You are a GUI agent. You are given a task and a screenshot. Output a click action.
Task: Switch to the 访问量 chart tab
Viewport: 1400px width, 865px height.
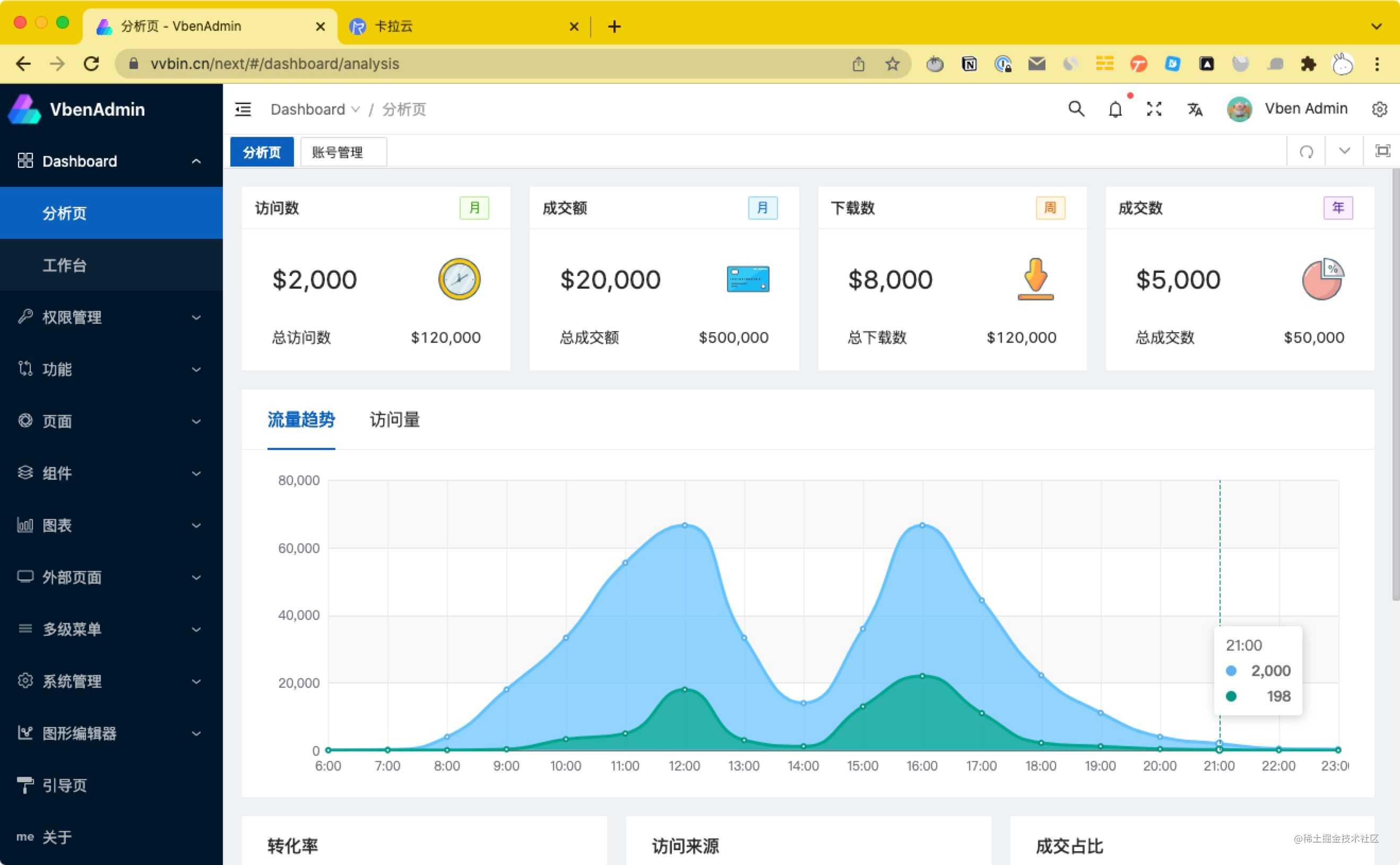click(x=394, y=420)
